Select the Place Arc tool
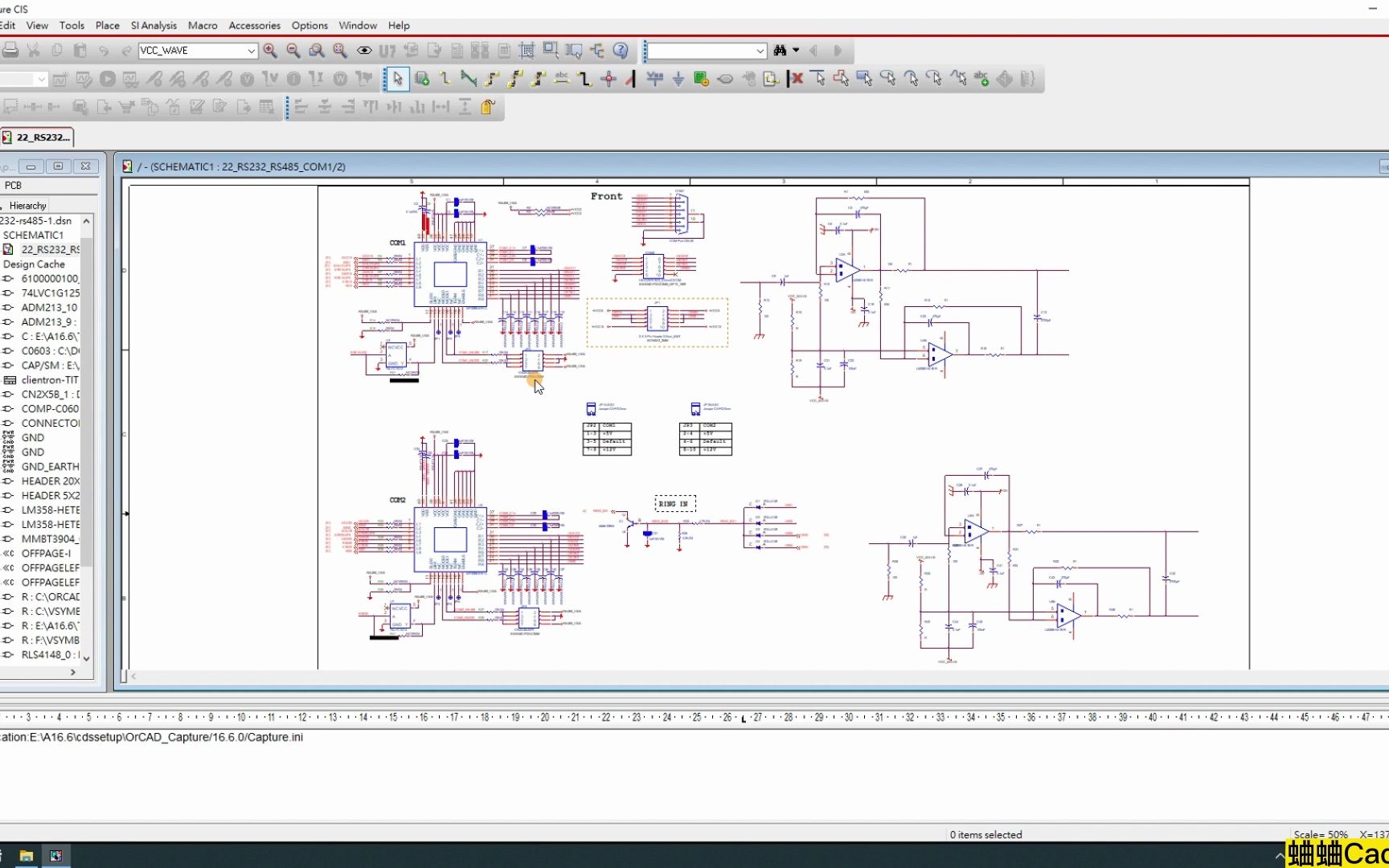Image resolution: width=1389 pixels, height=868 pixels. pyautogui.click(x=912, y=79)
